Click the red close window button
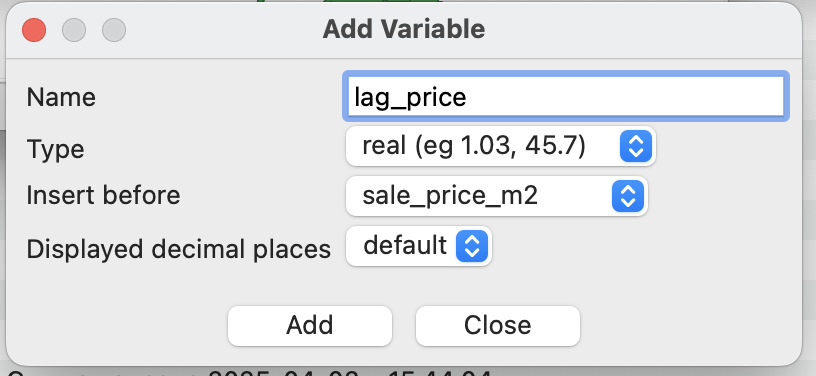Viewport: 816px width, 376px height. tap(34, 30)
